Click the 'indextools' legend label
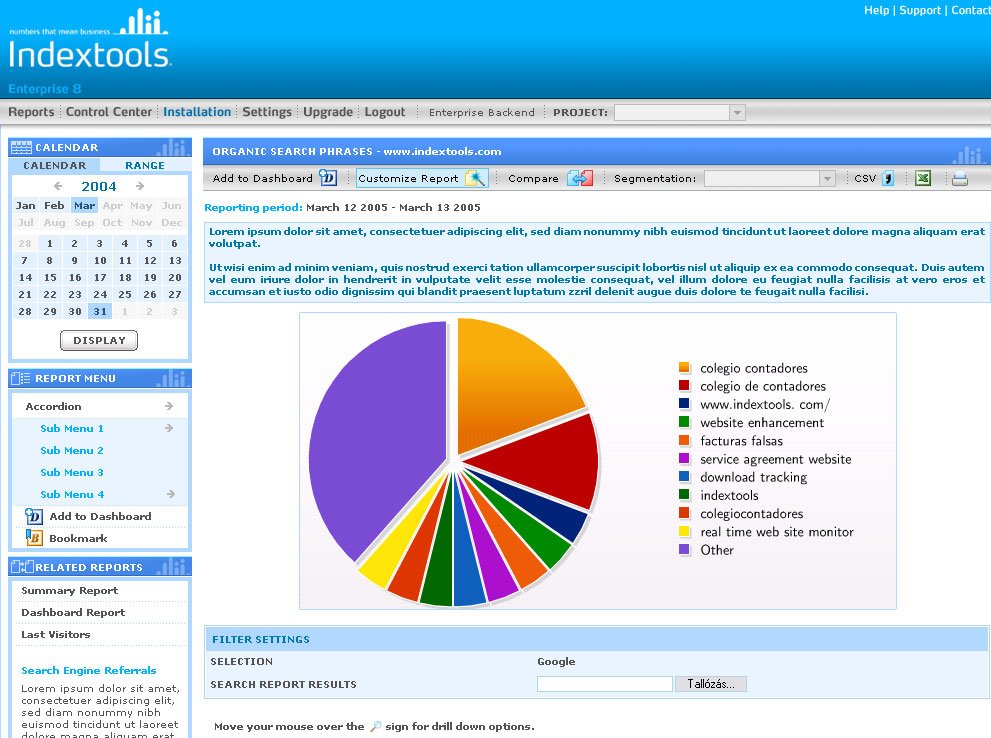 [x=729, y=495]
